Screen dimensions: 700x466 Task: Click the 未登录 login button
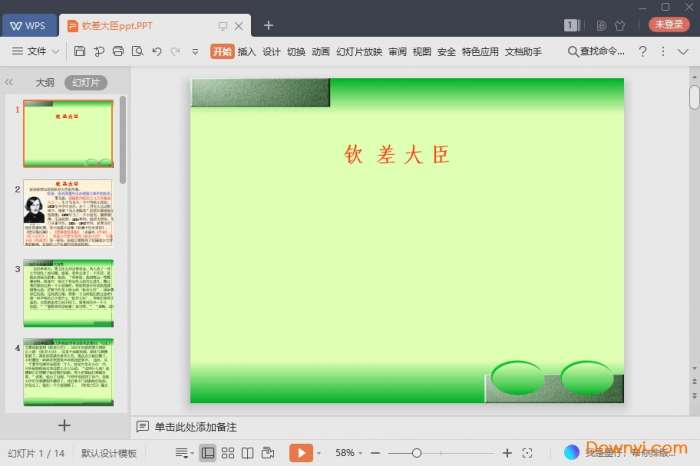pyautogui.click(x=669, y=24)
